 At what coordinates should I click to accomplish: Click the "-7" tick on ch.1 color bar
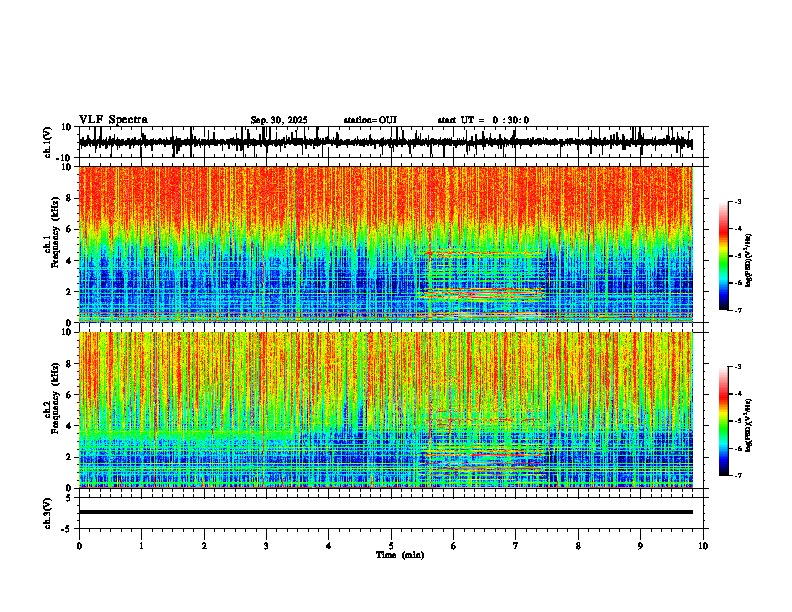738,310
